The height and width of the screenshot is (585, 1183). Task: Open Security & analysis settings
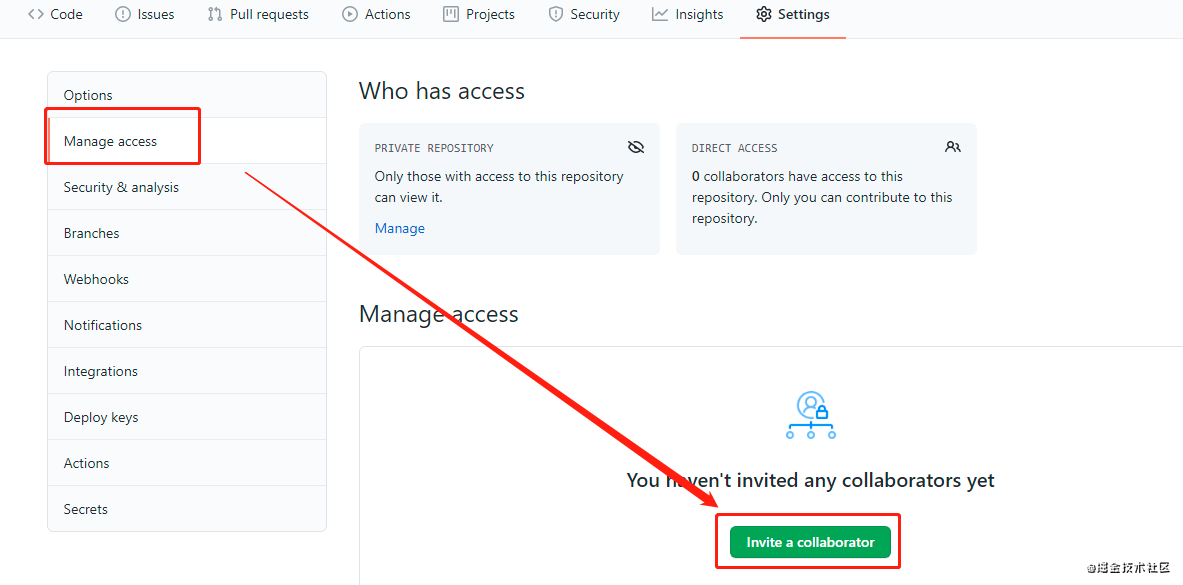[121, 187]
